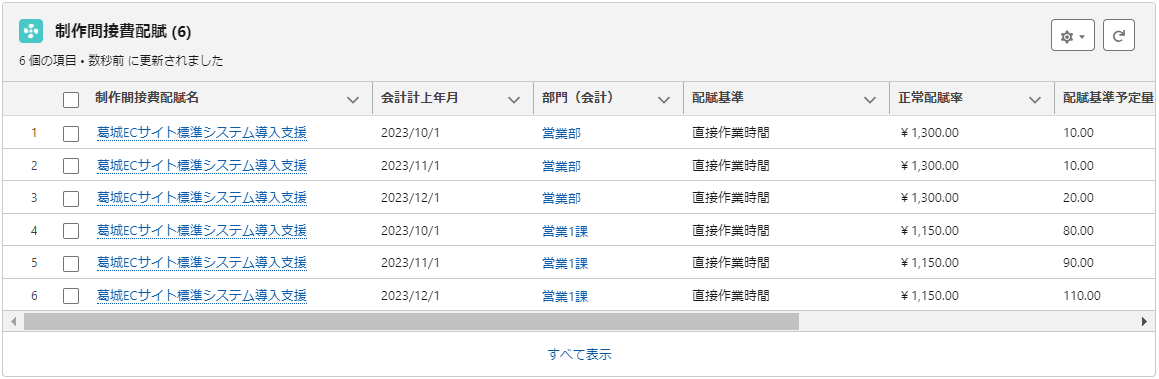Open the 正常配賦率 column dropdown chevron
Screen dimensions: 1159x379
1035,100
